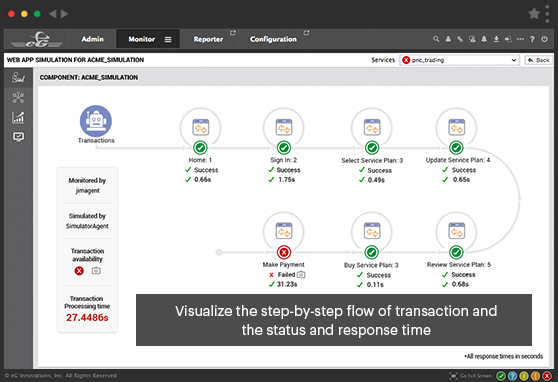
Task: Open the camera screenshot icon next to Failed
Action: coord(301,274)
